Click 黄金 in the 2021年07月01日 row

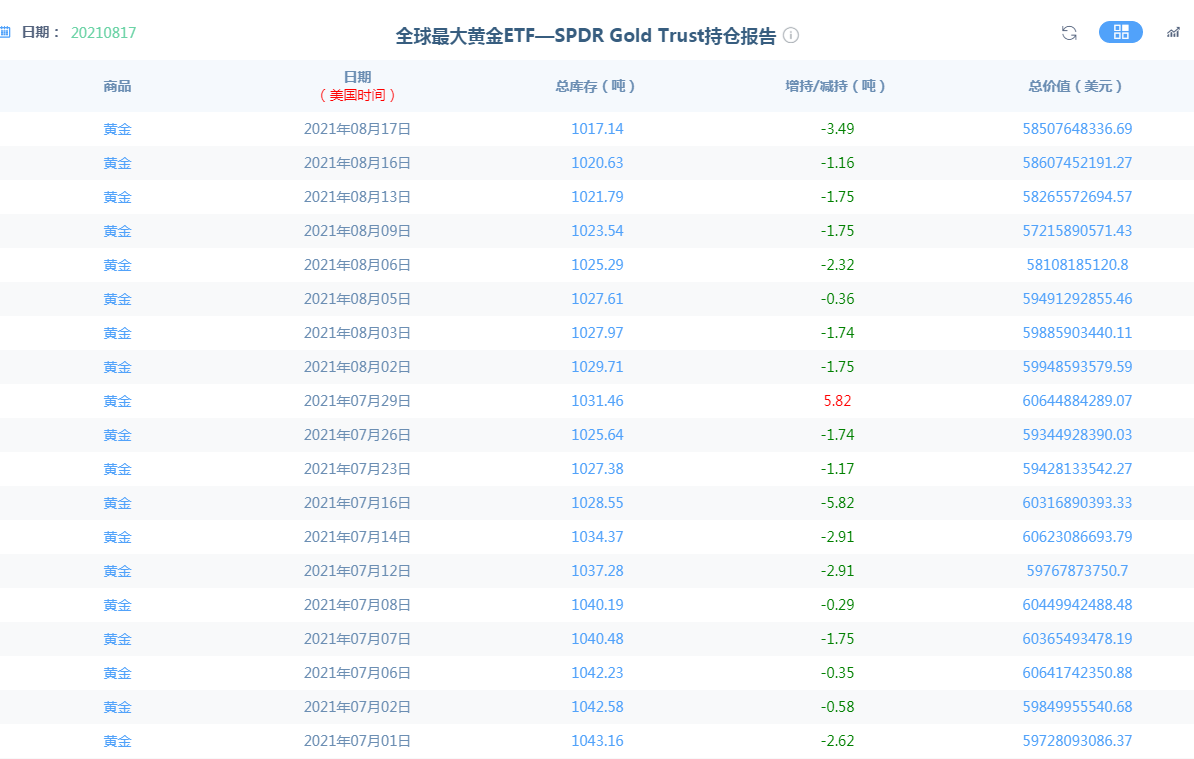point(117,741)
